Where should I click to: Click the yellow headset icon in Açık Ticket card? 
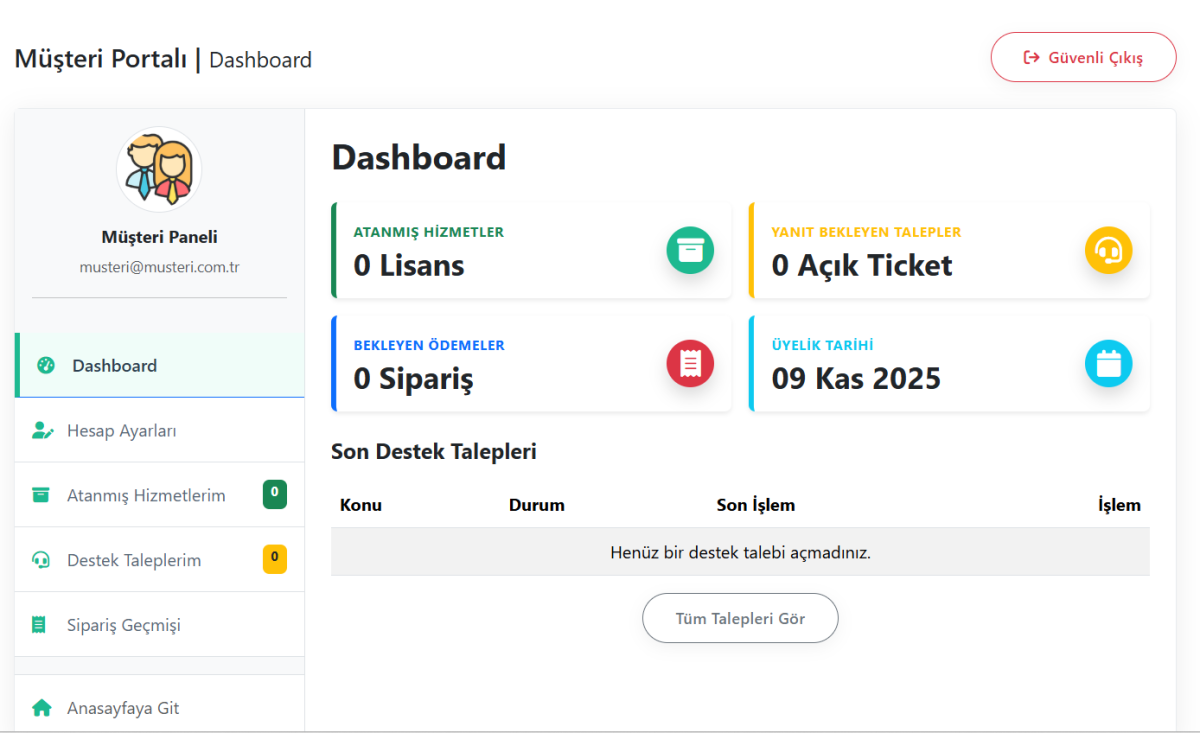point(1108,251)
